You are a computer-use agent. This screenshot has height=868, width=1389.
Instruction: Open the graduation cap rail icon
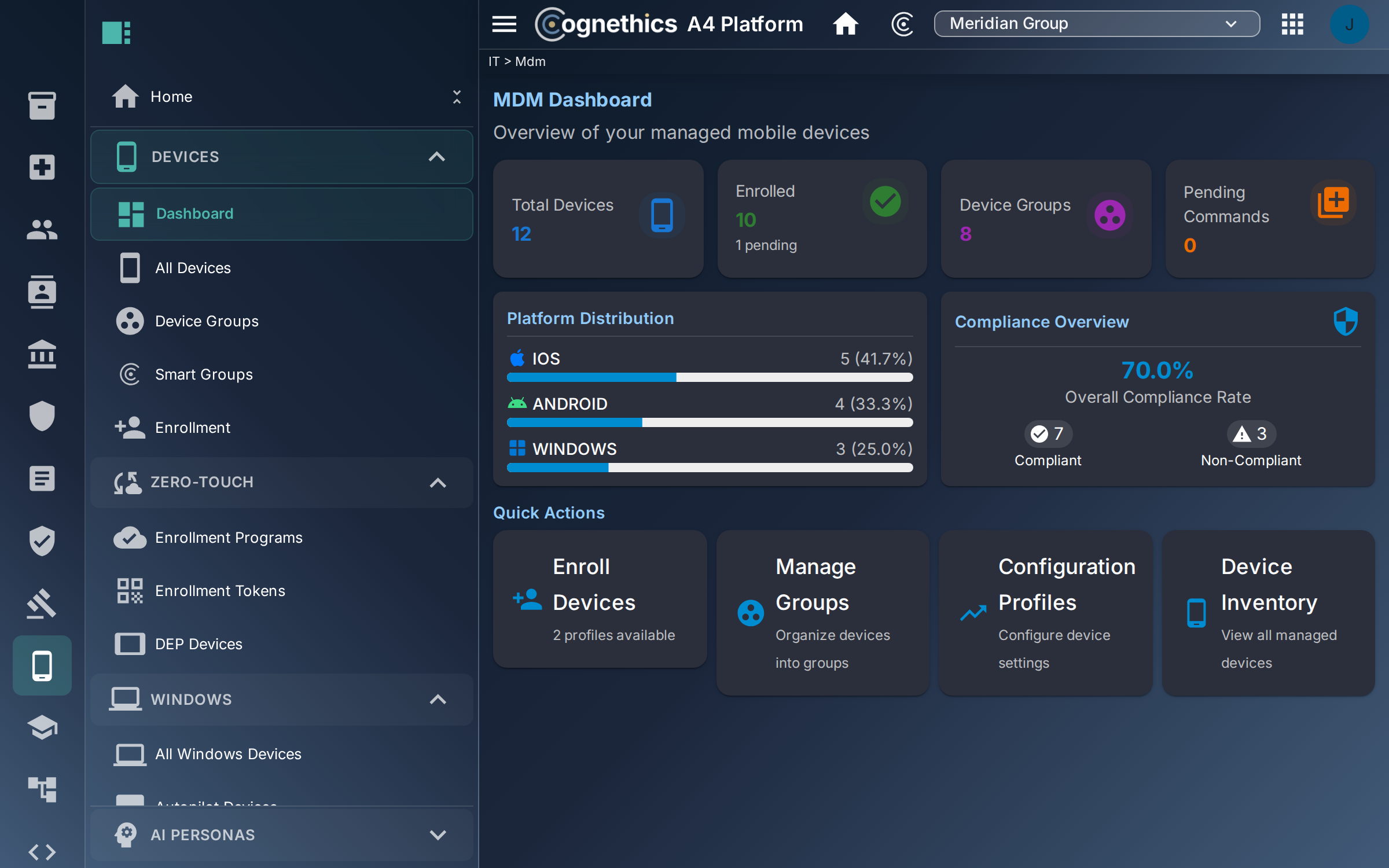(x=42, y=727)
